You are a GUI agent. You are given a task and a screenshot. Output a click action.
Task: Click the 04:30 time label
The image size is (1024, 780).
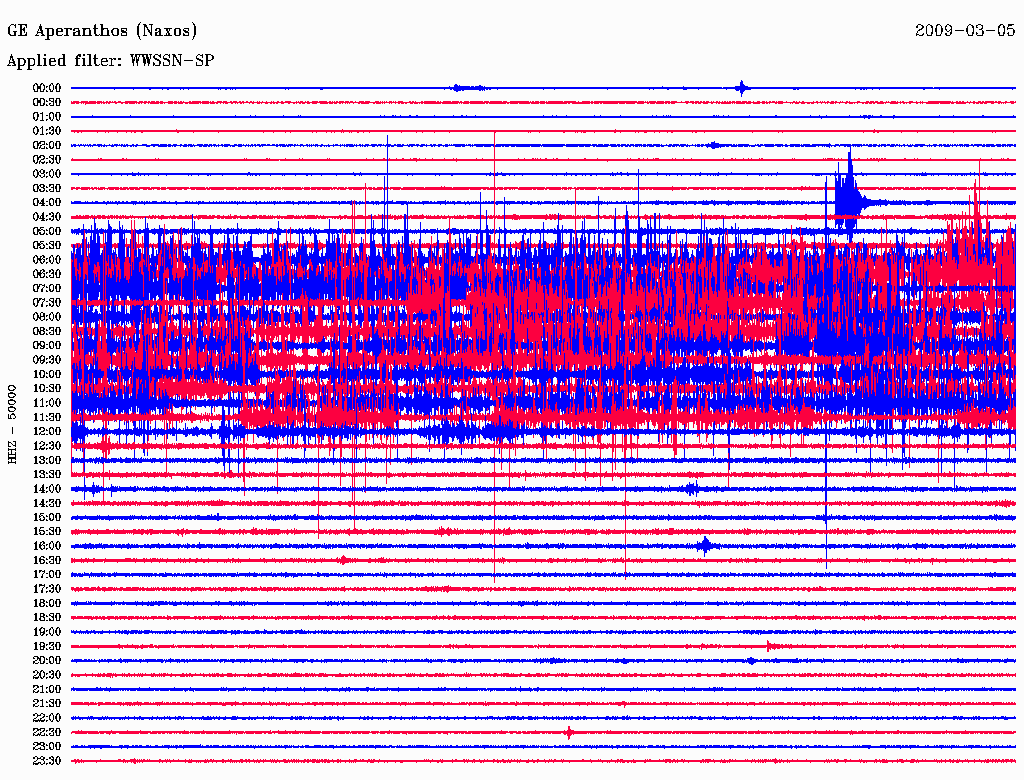coord(47,217)
